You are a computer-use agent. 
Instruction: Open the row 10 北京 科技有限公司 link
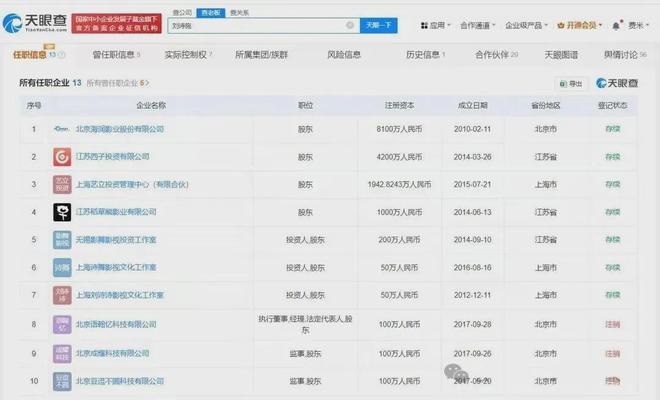(x=120, y=381)
